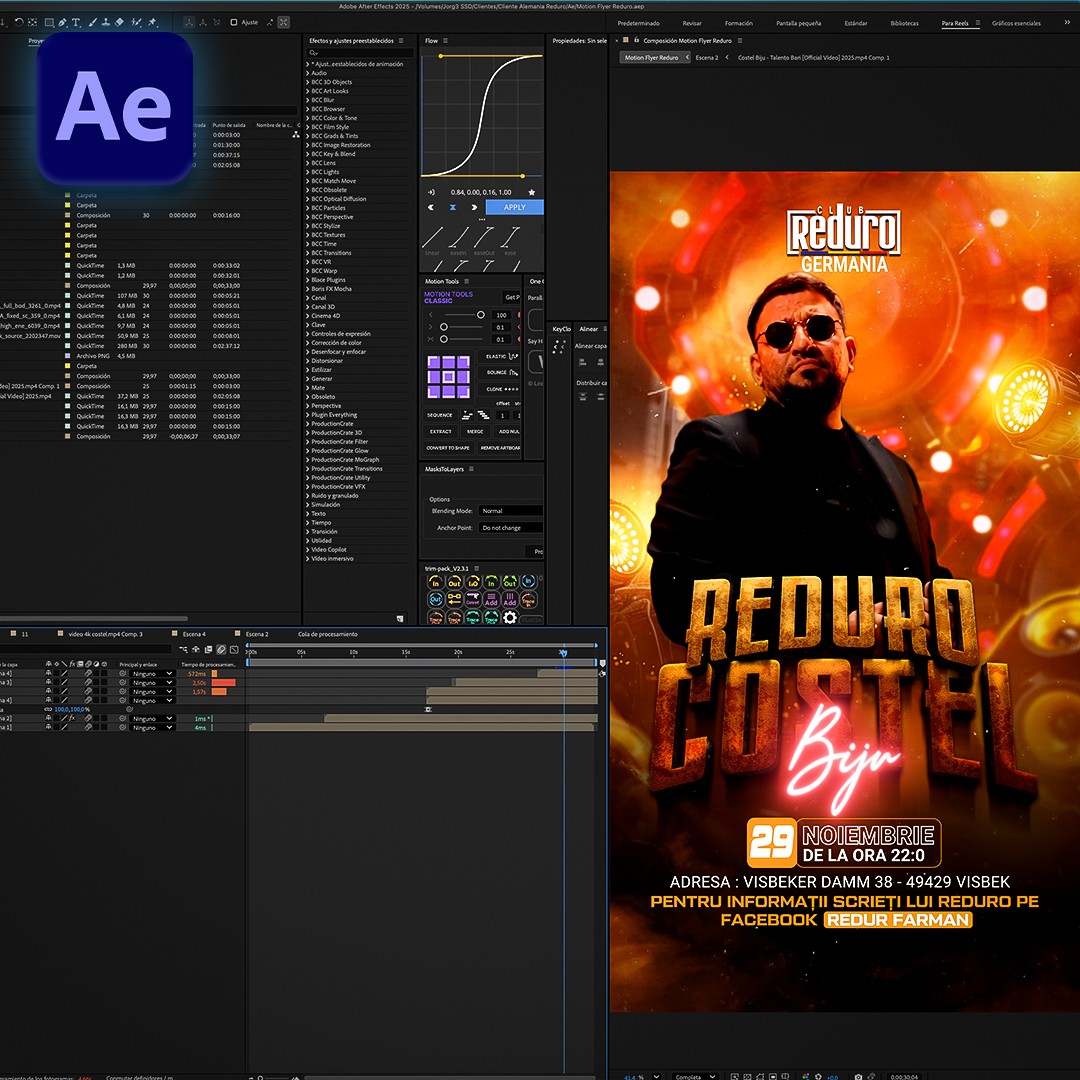Open the Cola de procesamiento tab
The height and width of the screenshot is (1080, 1080).
click(x=328, y=634)
